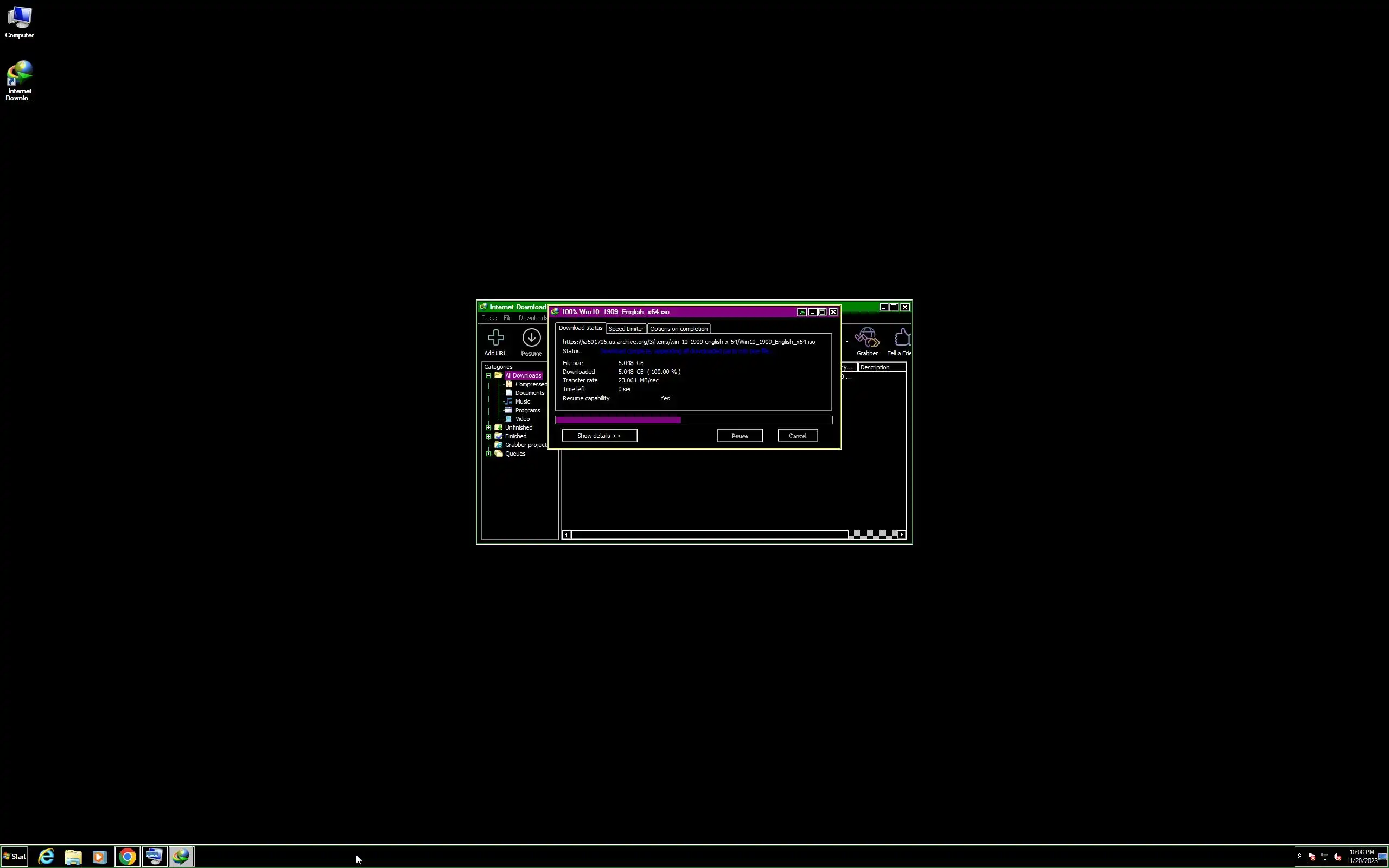
Task: Expand the Unfinished tree node
Action: click(x=488, y=427)
